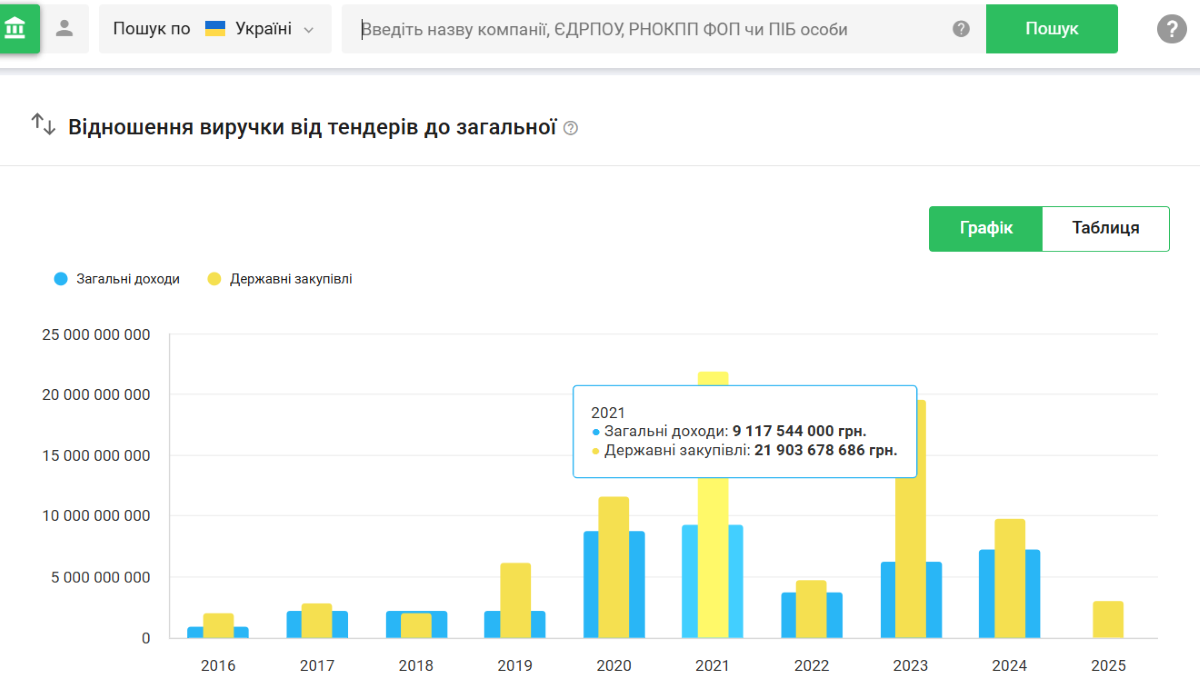This screenshot has width=1200, height=677.
Task: Click the "25 000 000 000" axis value
Action: (x=96, y=334)
